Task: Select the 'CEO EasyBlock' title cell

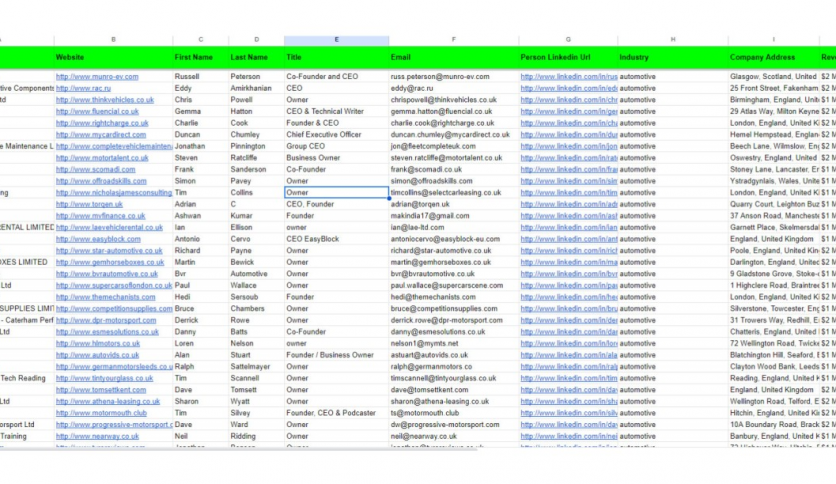Action: click(336, 239)
